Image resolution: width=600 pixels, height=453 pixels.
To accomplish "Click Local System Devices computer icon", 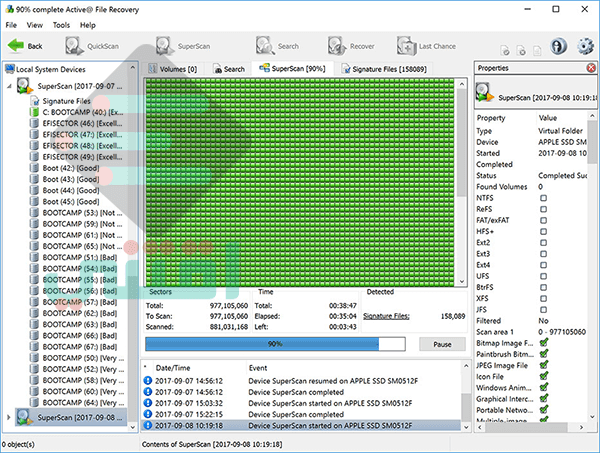I will click(x=10, y=69).
